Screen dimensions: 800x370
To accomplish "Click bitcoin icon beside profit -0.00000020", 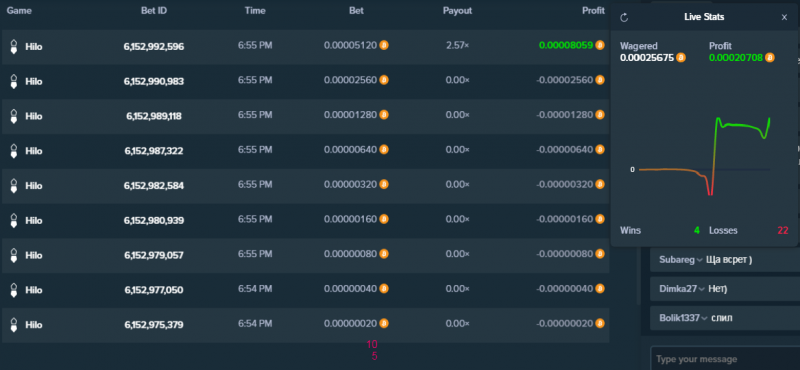I will pos(599,323).
